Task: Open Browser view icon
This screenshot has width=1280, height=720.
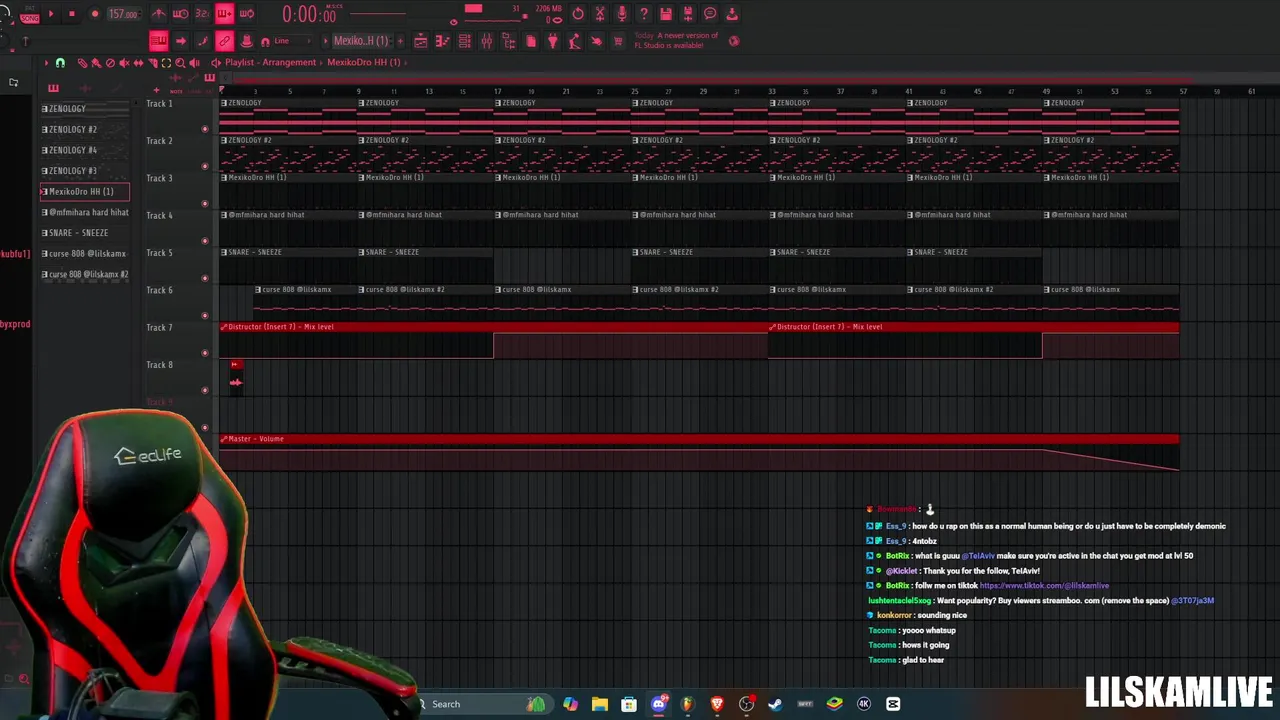Action: click(x=509, y=41)
